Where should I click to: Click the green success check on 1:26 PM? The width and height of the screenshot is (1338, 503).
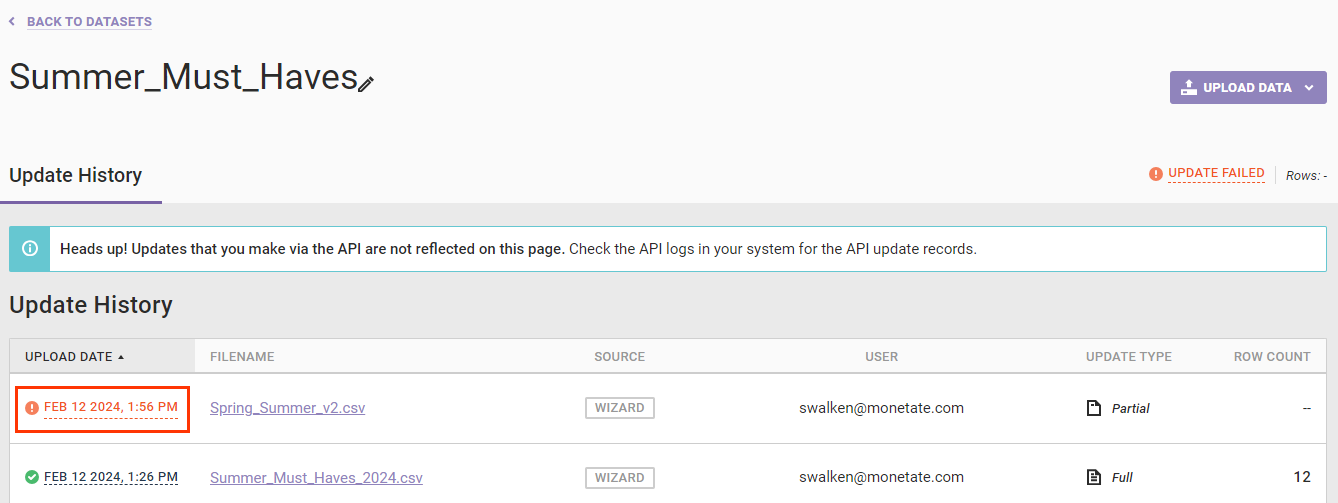[x=32, y=477]
